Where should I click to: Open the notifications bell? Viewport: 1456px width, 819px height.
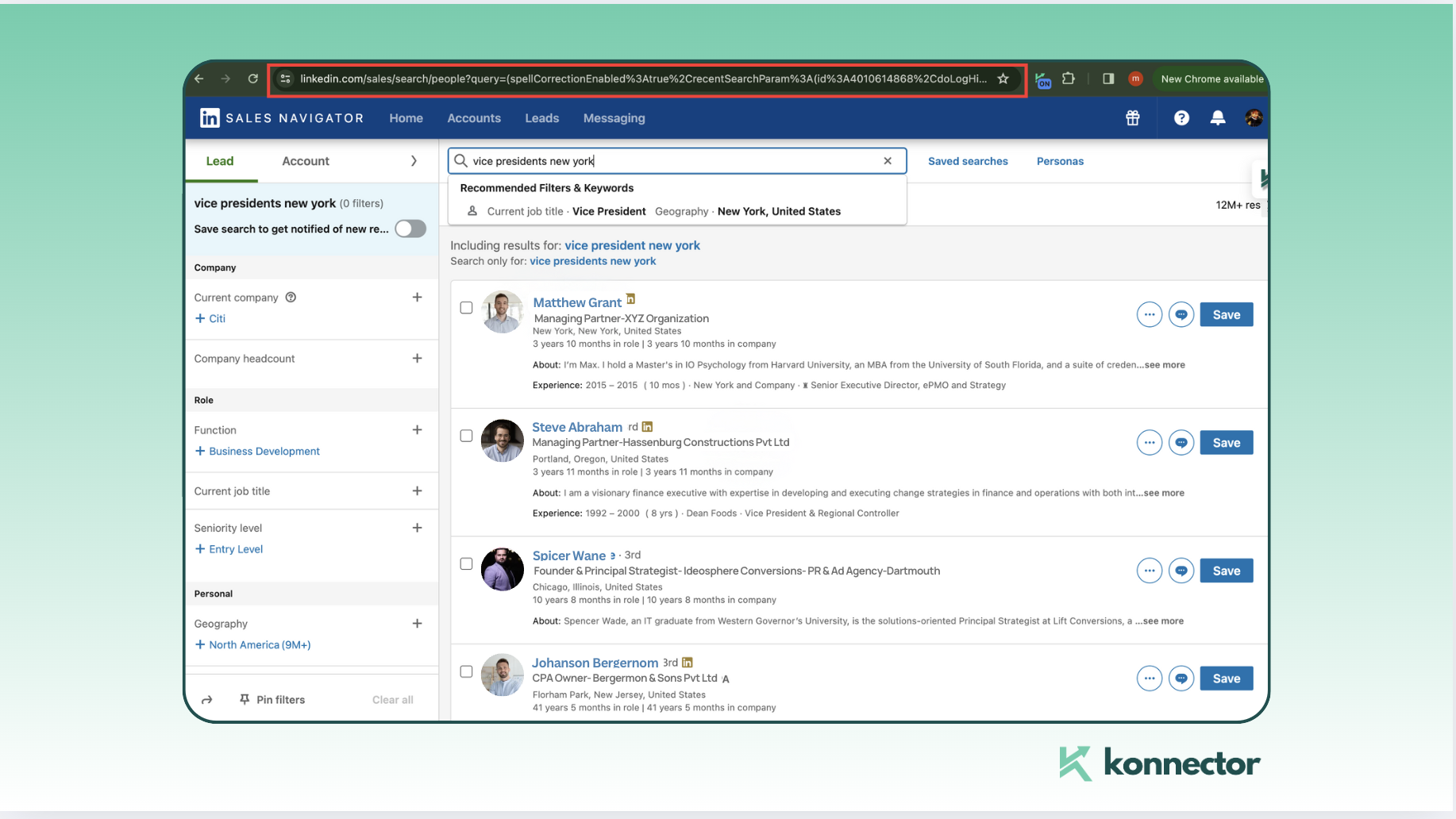(1218, 118)
